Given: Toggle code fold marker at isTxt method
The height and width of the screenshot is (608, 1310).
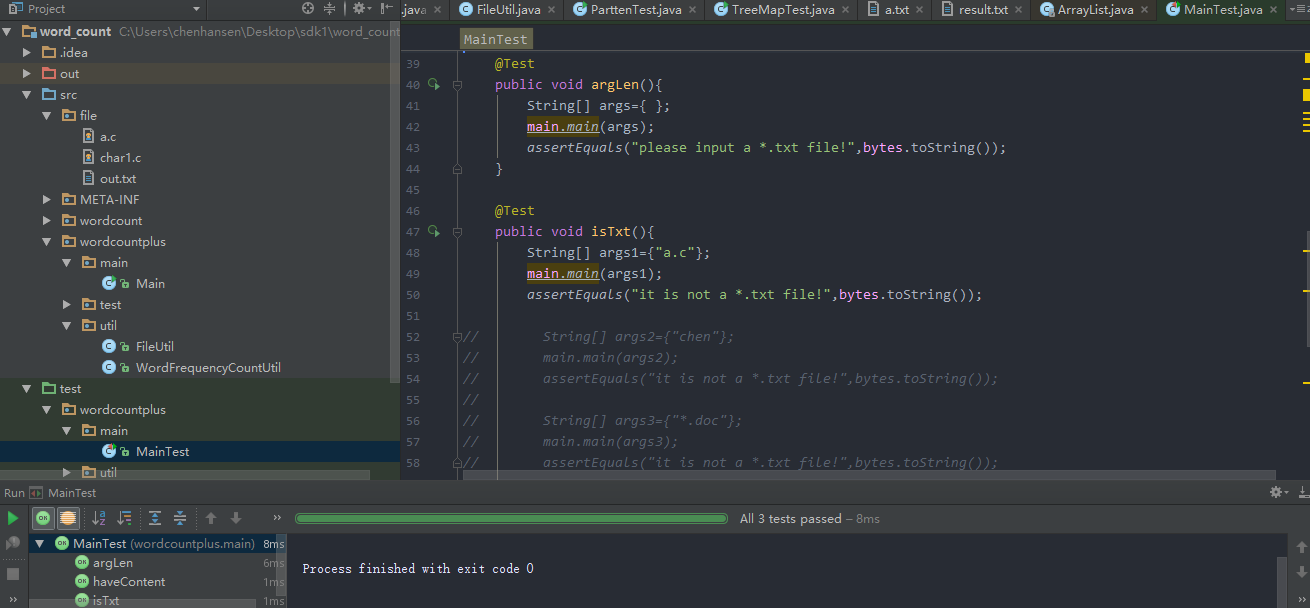Looking at the screenshot, I should (x=457, y=232).
